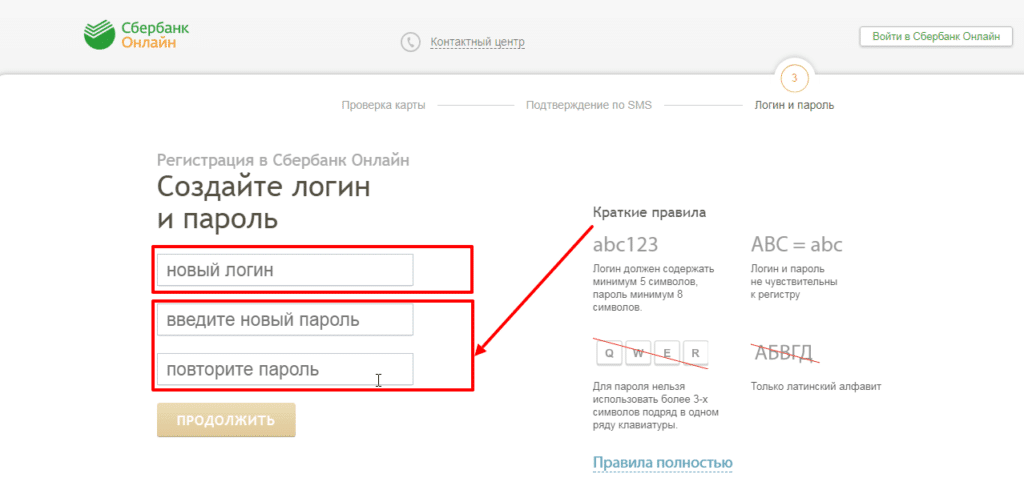Click the Для пароля нельзя использовать rule

point(656,406)
